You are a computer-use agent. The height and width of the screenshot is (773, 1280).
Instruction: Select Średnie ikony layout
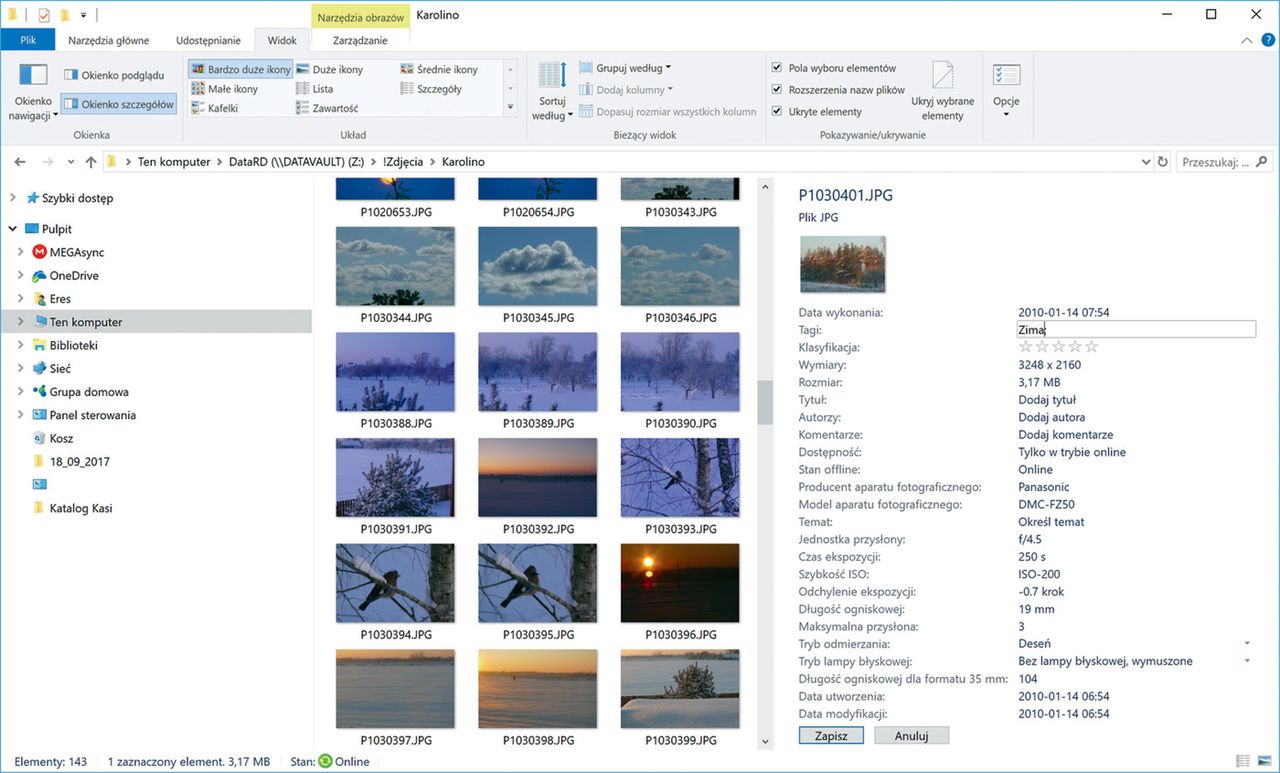[440, 70]
